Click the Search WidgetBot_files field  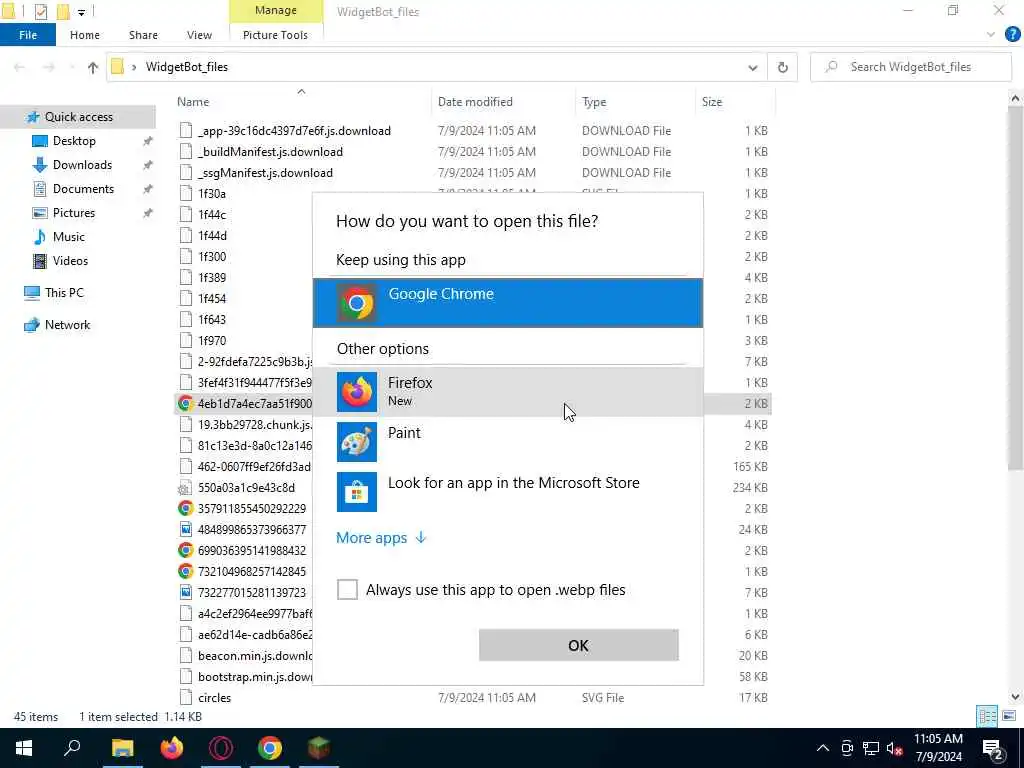click(910, 67)
